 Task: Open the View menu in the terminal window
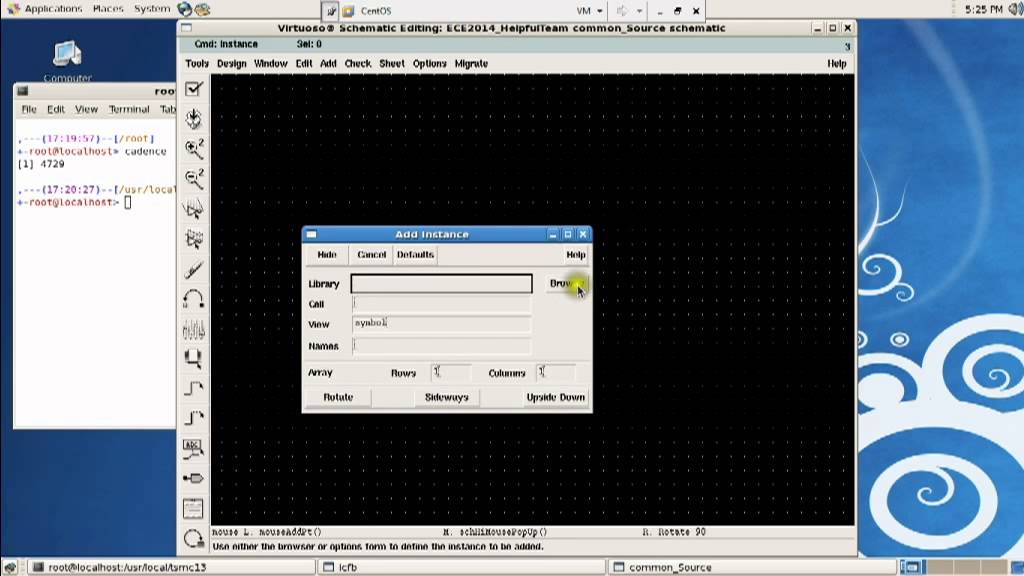86,109
